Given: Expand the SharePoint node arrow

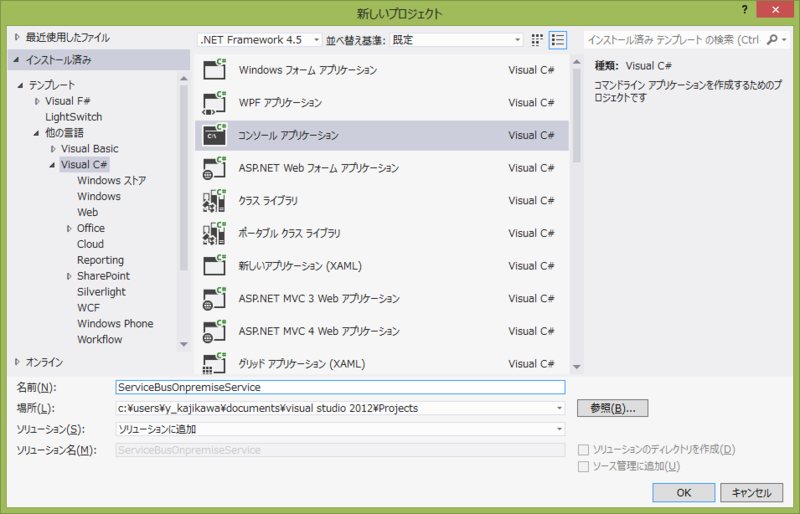Looking at the screenshot, I should (x=69, y=276).
